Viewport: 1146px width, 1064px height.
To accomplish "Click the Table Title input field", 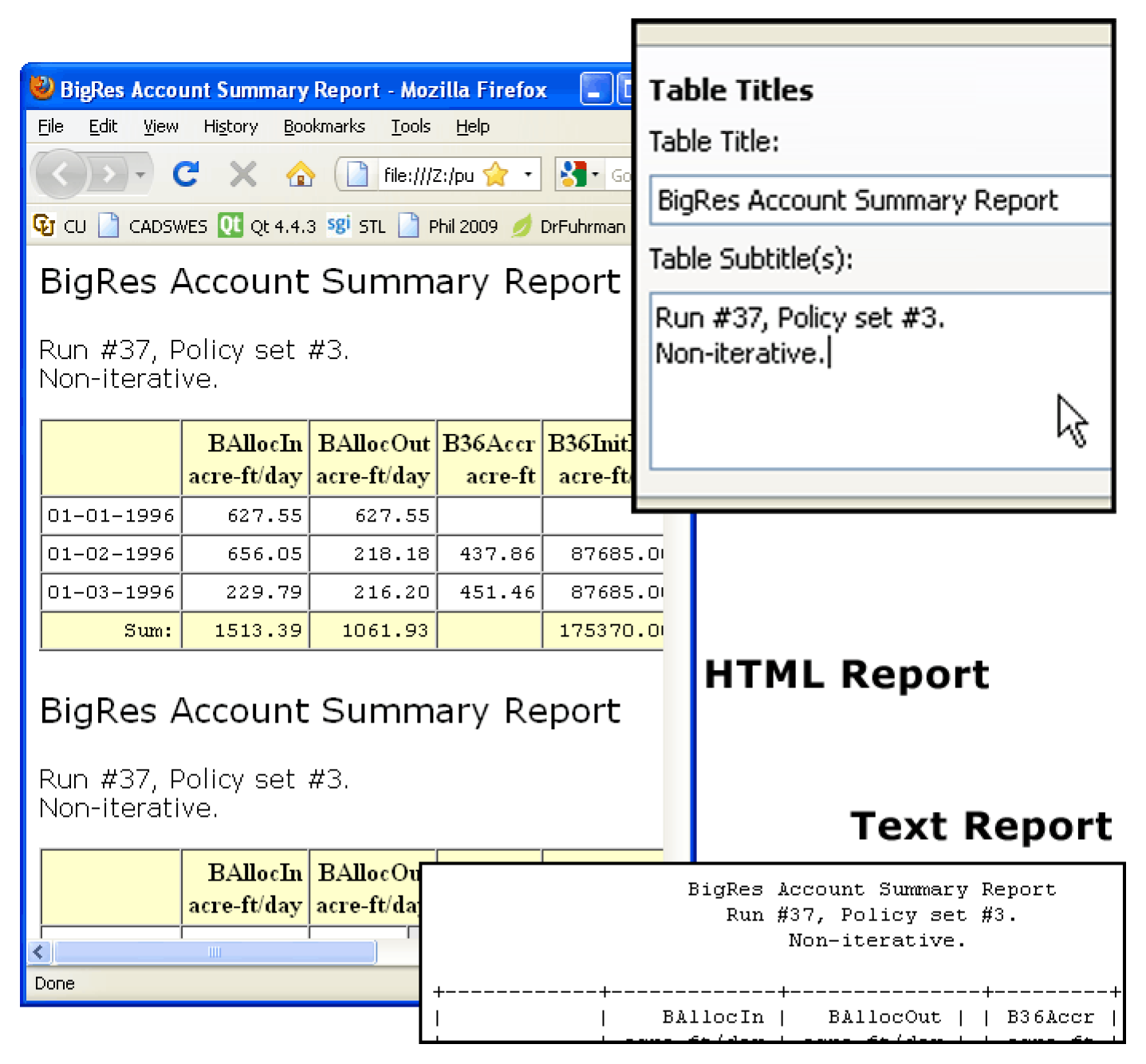I will pyautogui.click(x=877, y=200).
